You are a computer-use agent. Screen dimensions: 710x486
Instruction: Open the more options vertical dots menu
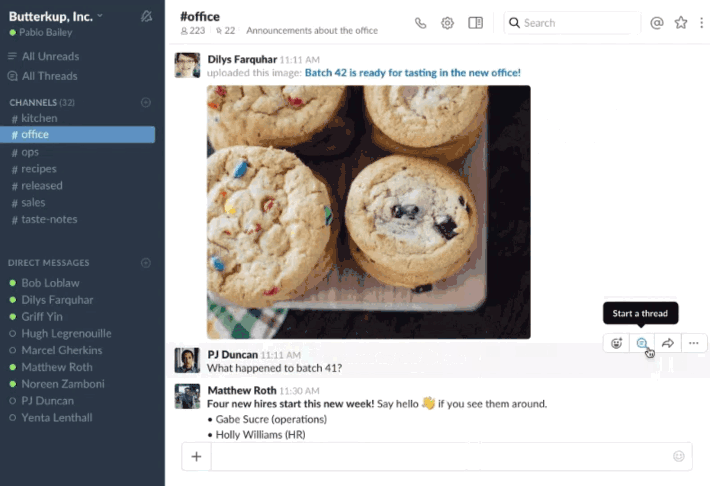[701, 23]
